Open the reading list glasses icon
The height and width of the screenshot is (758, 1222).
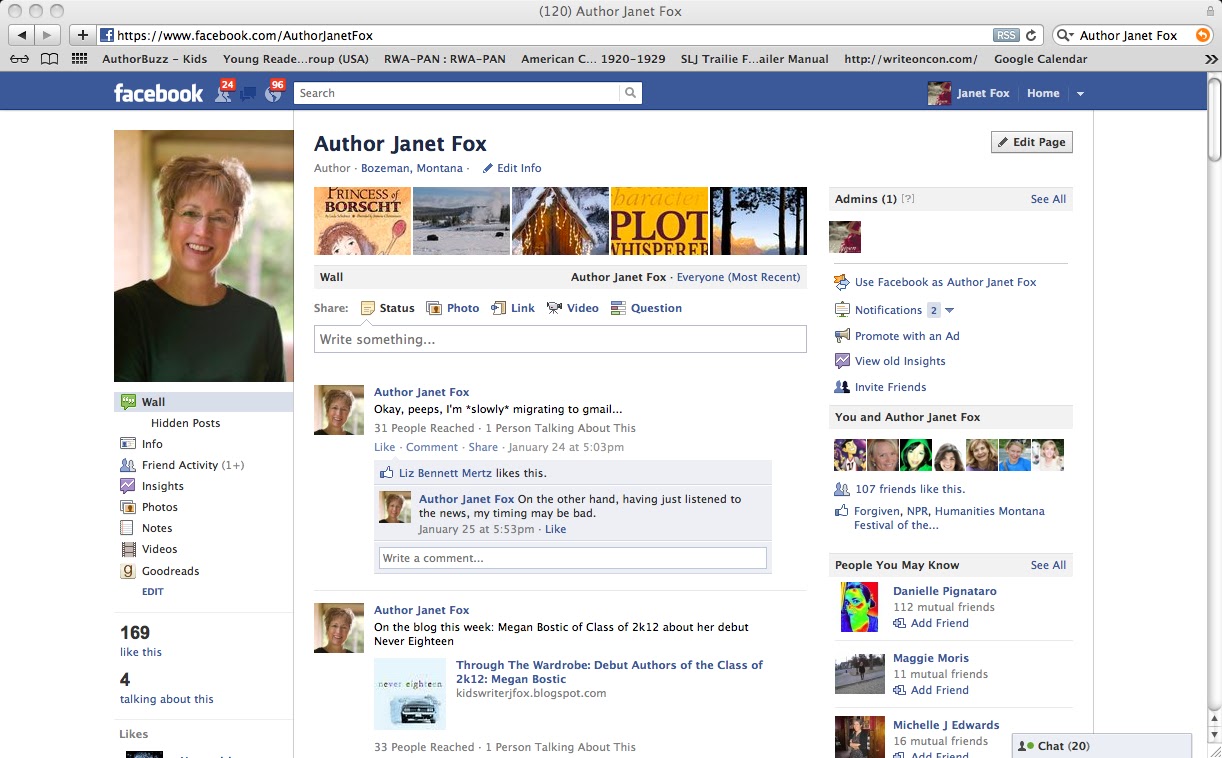pos(19,59)
